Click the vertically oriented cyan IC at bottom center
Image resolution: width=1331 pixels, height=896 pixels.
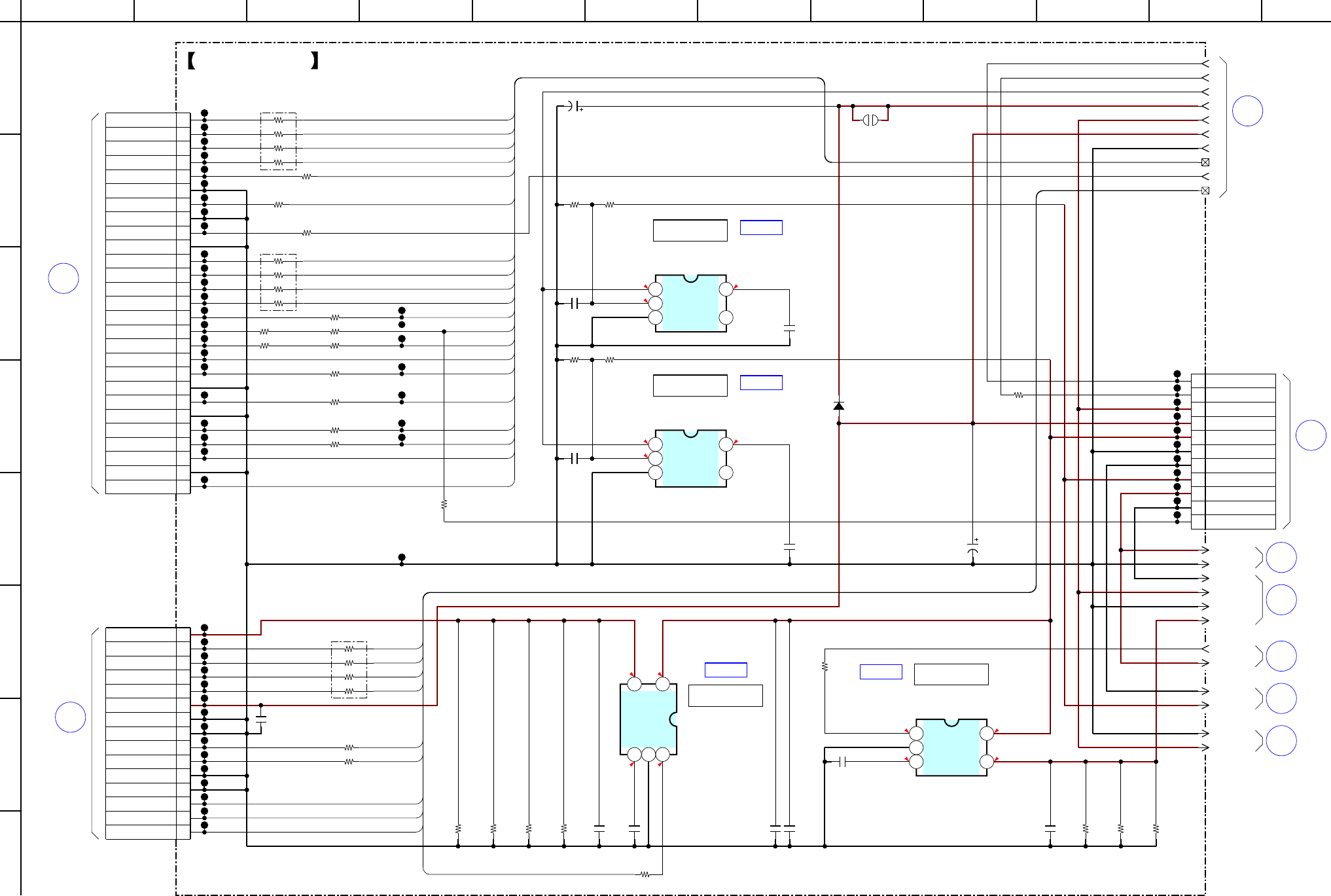click(647, 719)
